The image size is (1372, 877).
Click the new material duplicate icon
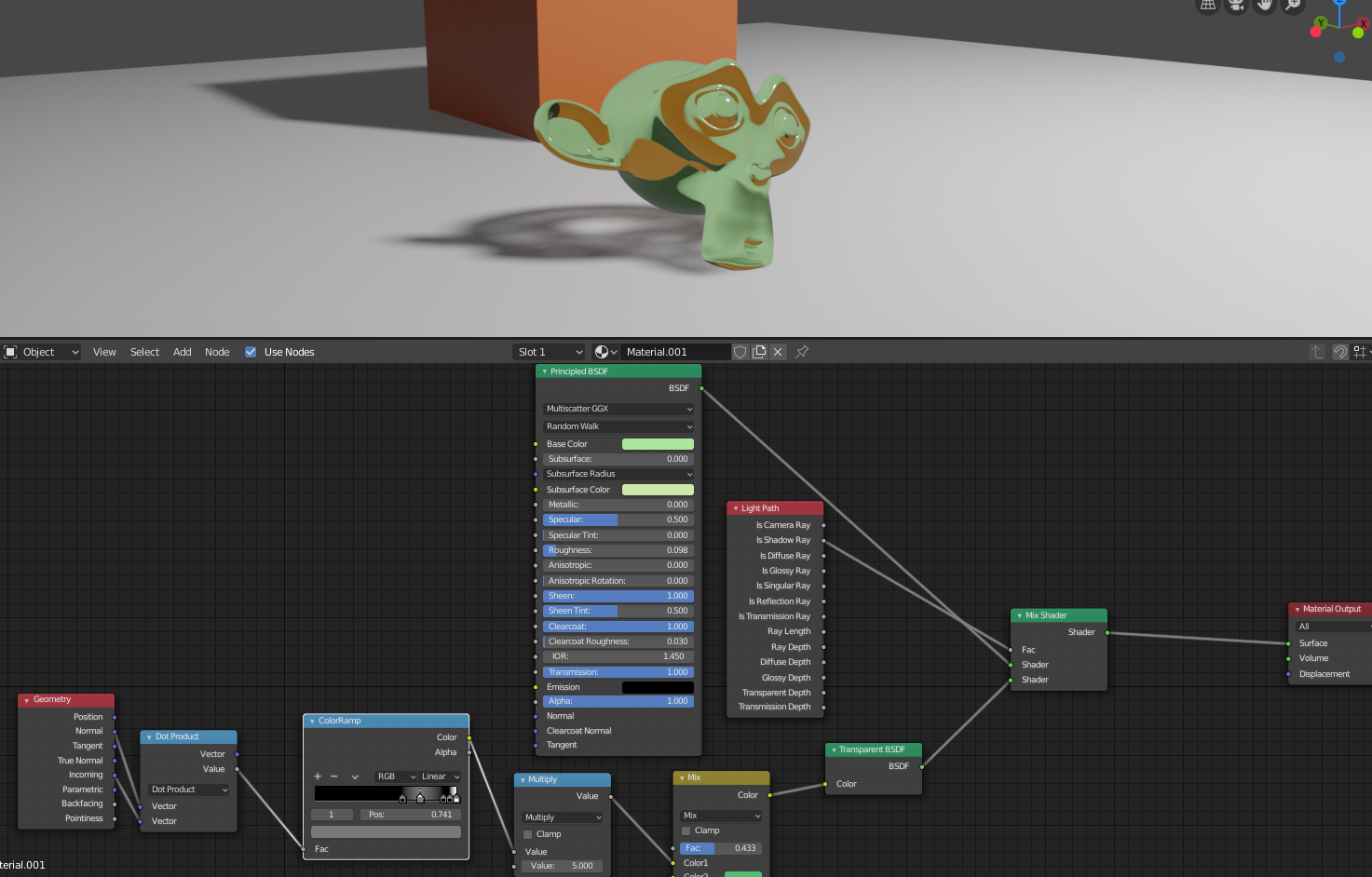[759, 352]
